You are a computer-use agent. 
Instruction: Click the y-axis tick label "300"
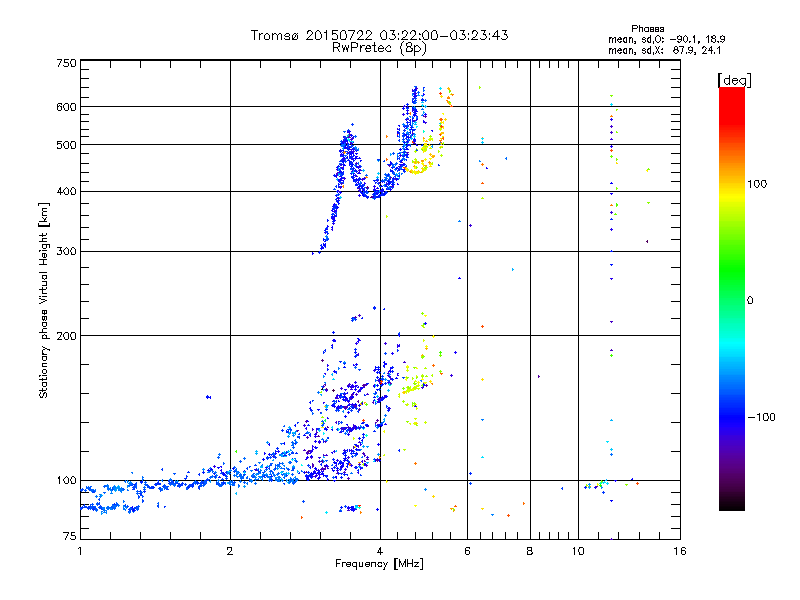click(x=66, y=251)
